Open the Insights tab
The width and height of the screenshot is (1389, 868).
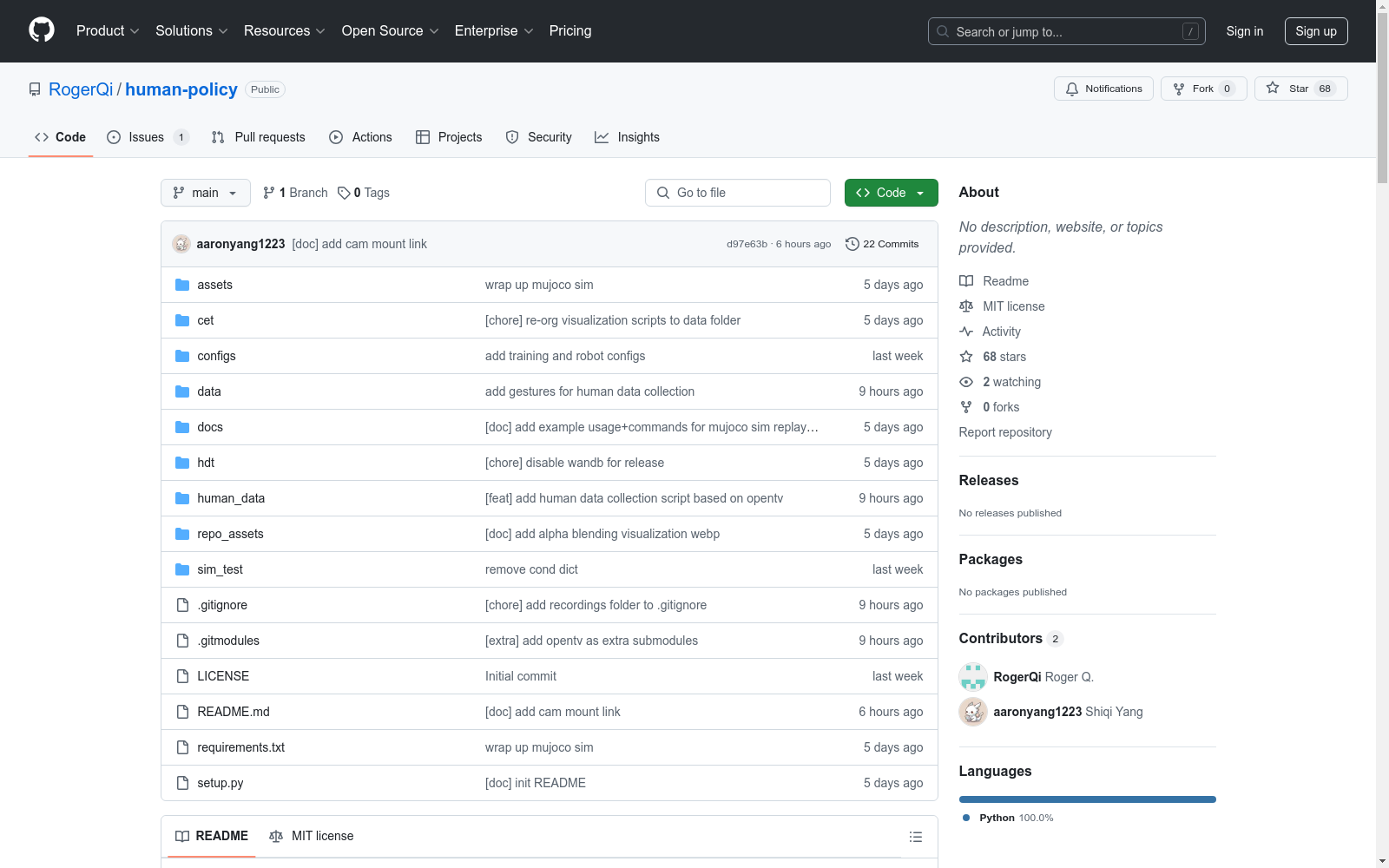pyautogui.click(x=627, y=137)
